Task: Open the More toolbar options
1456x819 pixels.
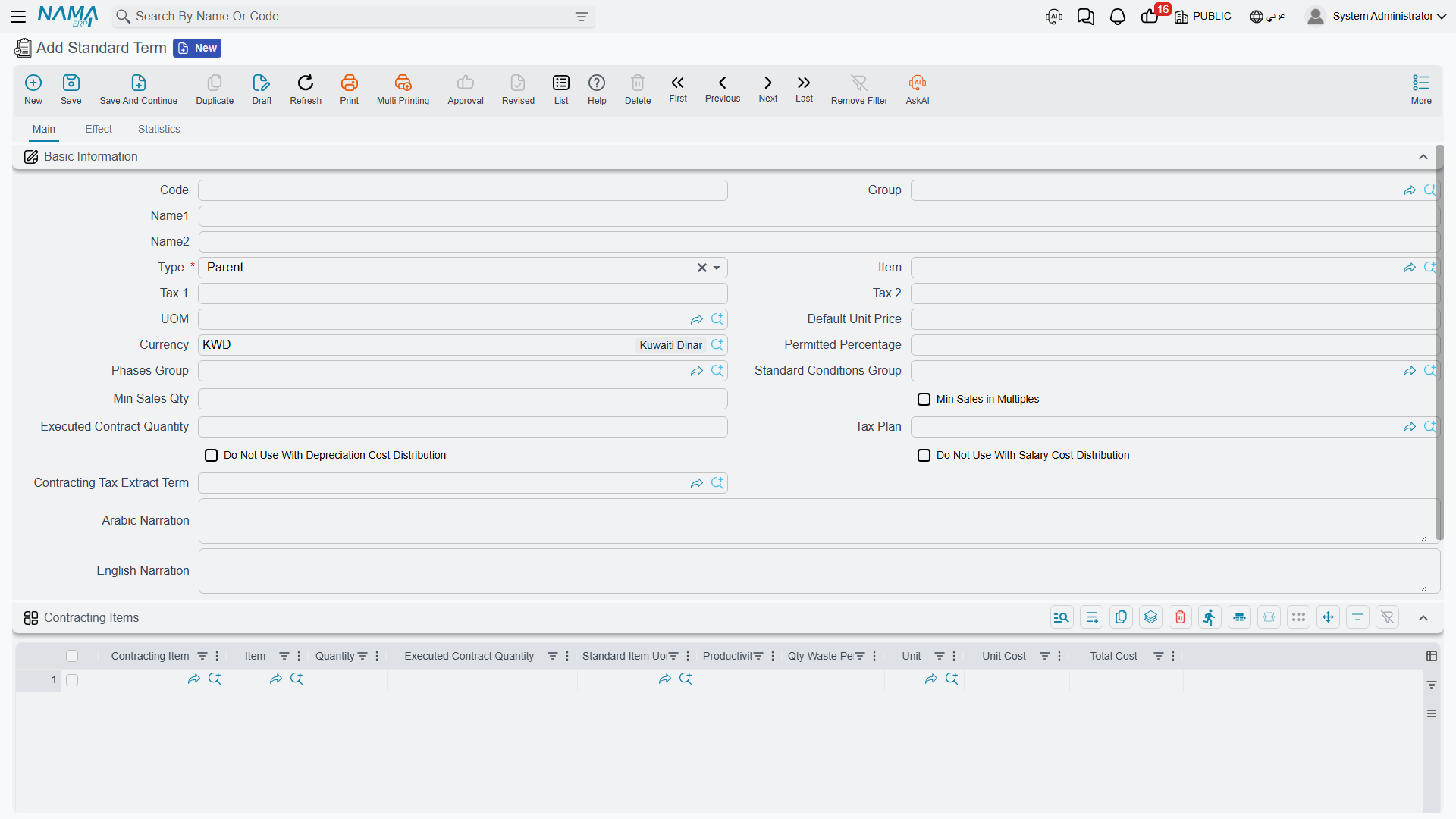Action: [x=1421, y=89]
